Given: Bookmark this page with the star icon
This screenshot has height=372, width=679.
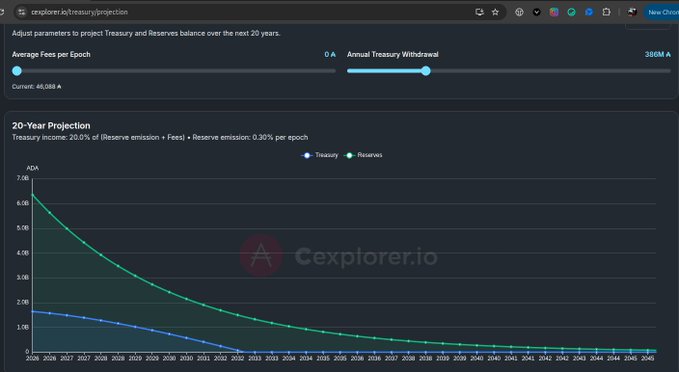Looking at the screenshot, I should [495, 12].
